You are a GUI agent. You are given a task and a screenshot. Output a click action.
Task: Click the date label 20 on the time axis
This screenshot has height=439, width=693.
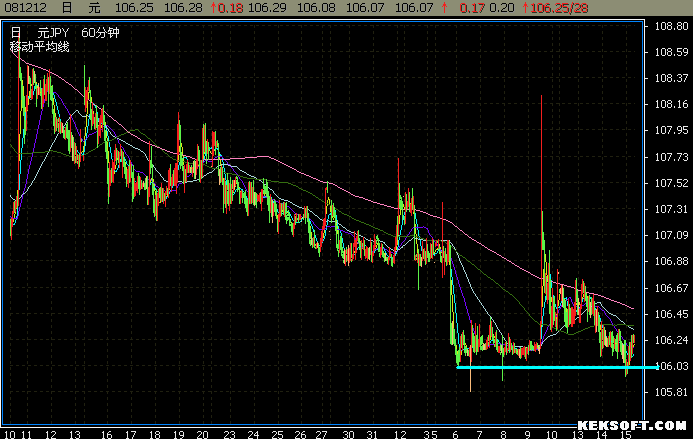202,434
